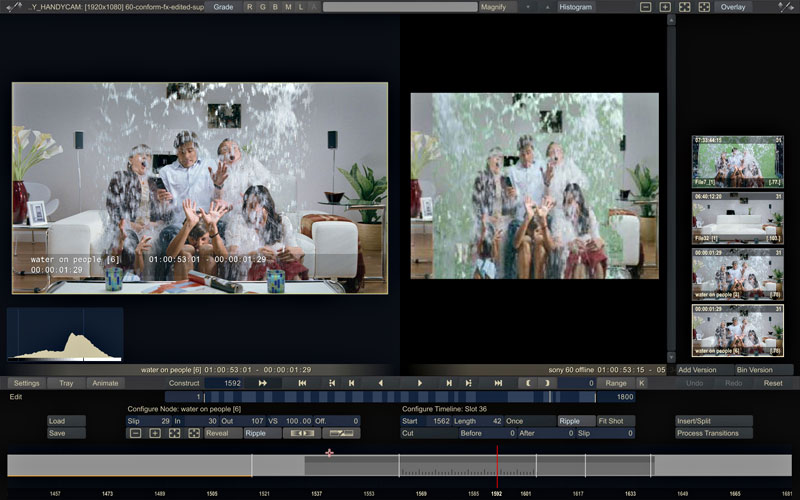Select the top File7 thumbnail in version list
800x500 pixels.
[737, 162]
